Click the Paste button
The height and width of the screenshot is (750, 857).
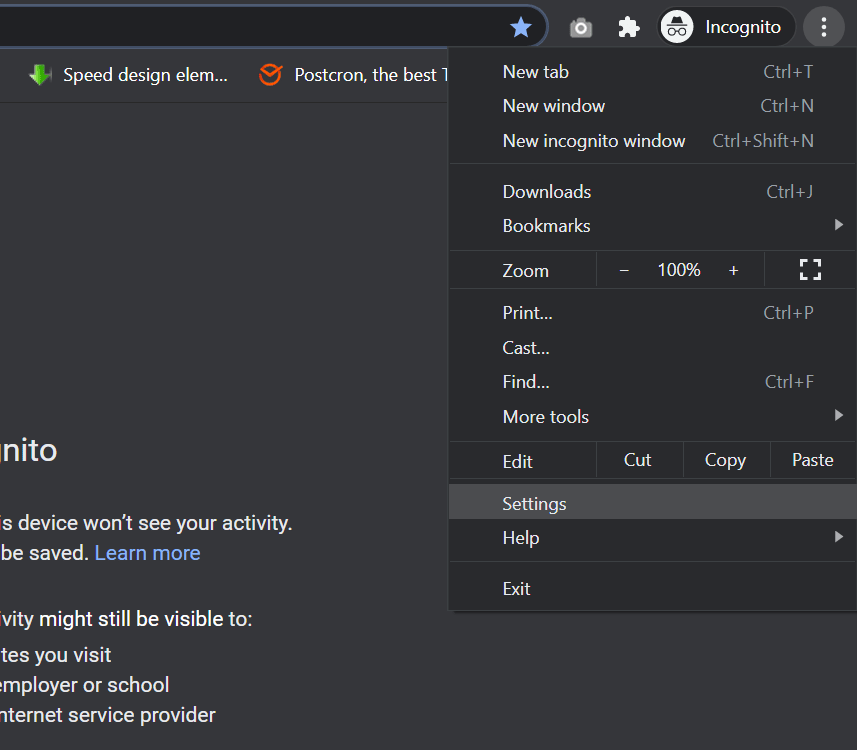(x=811, y=460)
